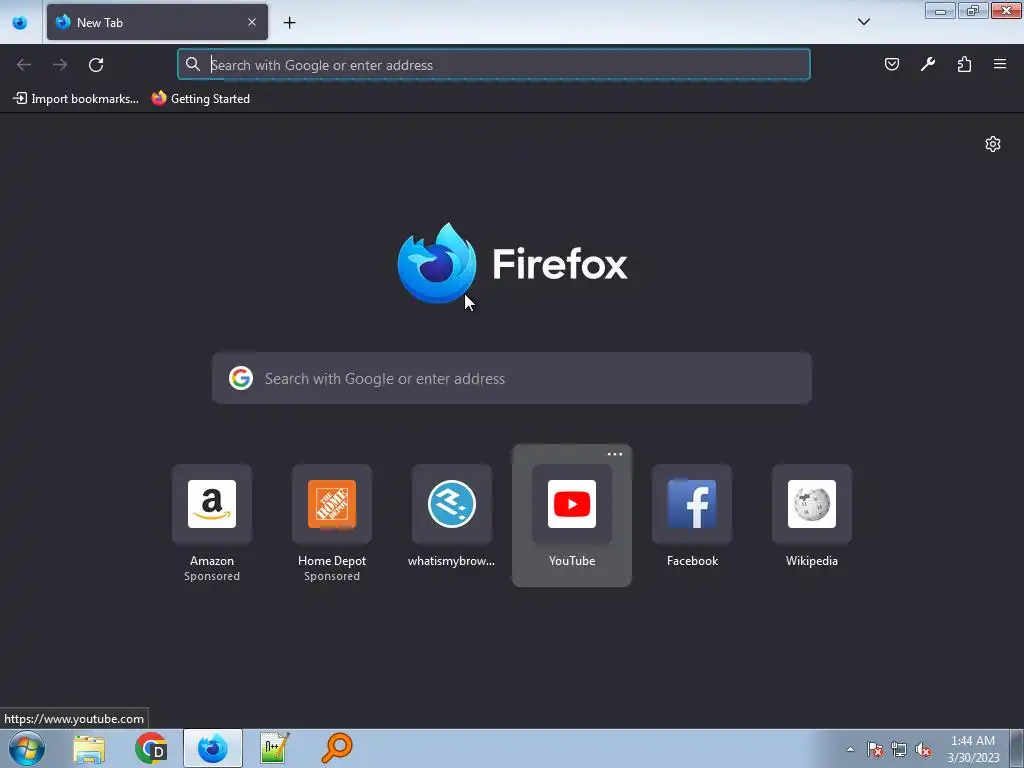Expand the list all tabs chevron
Viewport: 1024px width, 768px height.
(863, 22)
